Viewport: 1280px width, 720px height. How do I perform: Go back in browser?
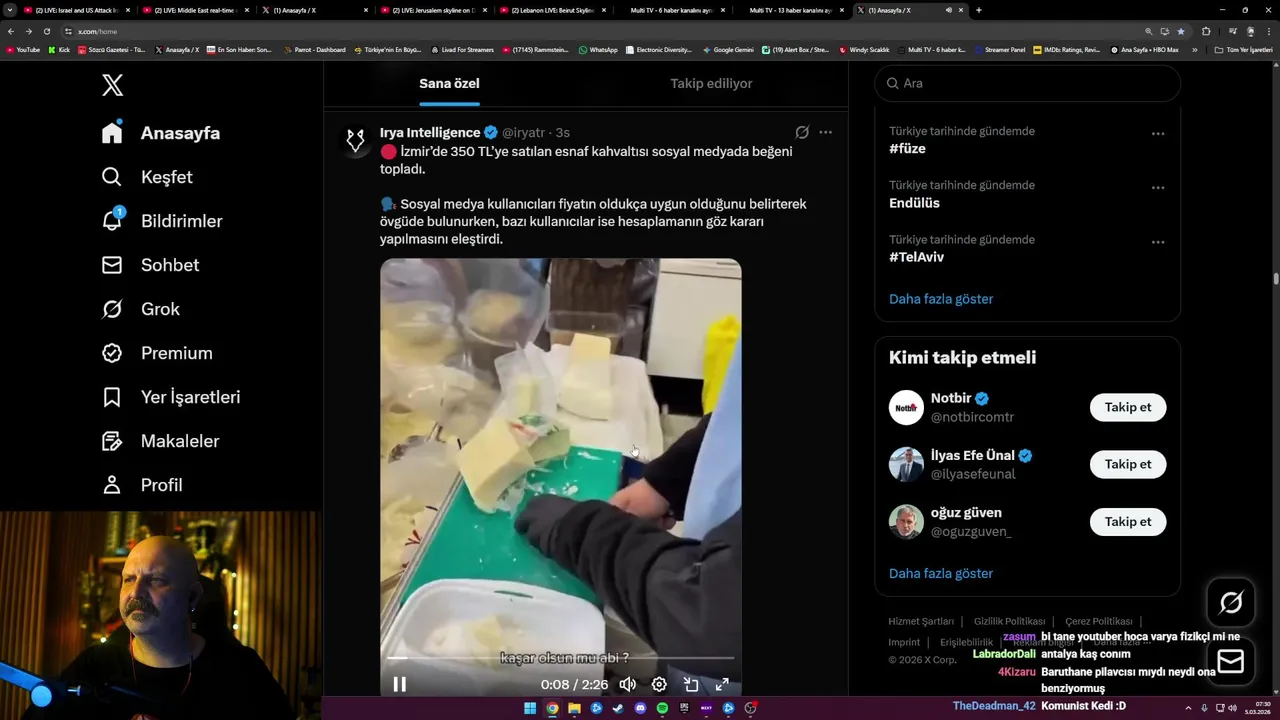(11, 31)
